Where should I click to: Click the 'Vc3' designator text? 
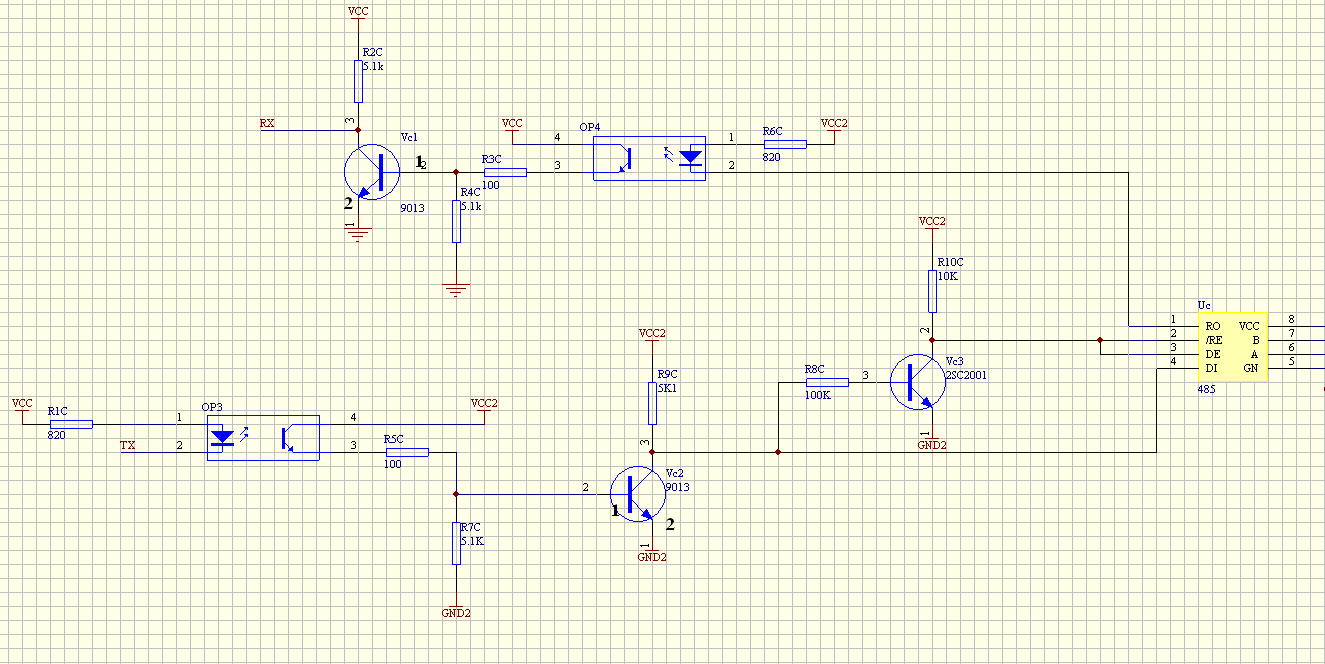954,361
